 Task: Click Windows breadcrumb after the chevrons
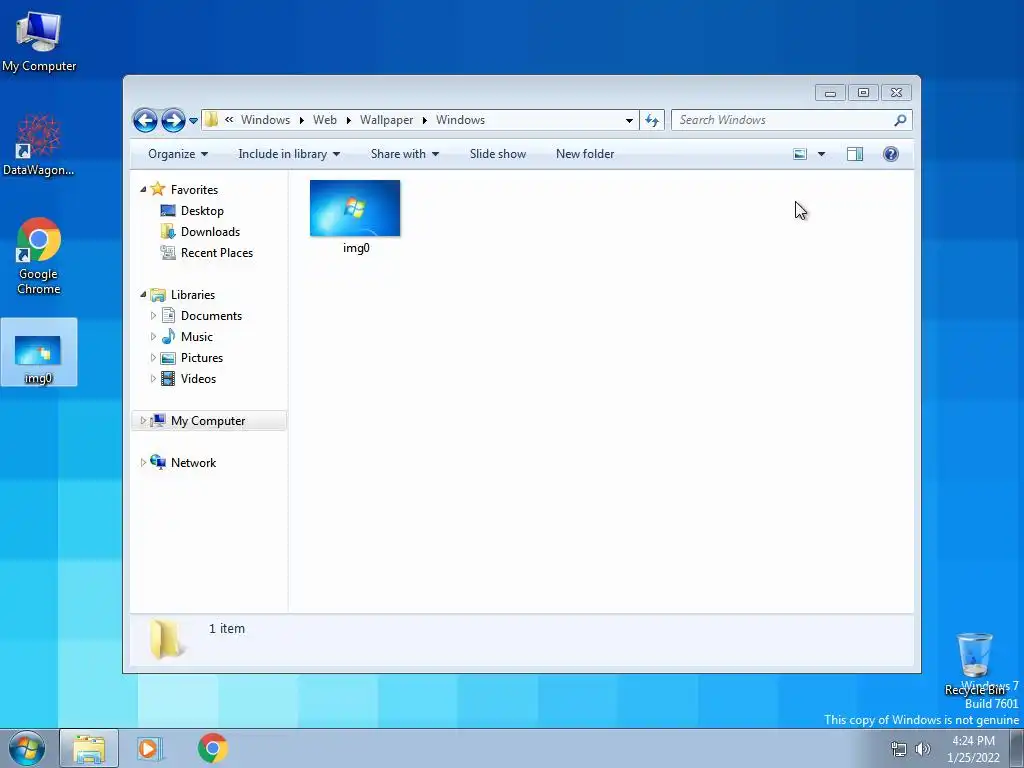coord(265,120)
